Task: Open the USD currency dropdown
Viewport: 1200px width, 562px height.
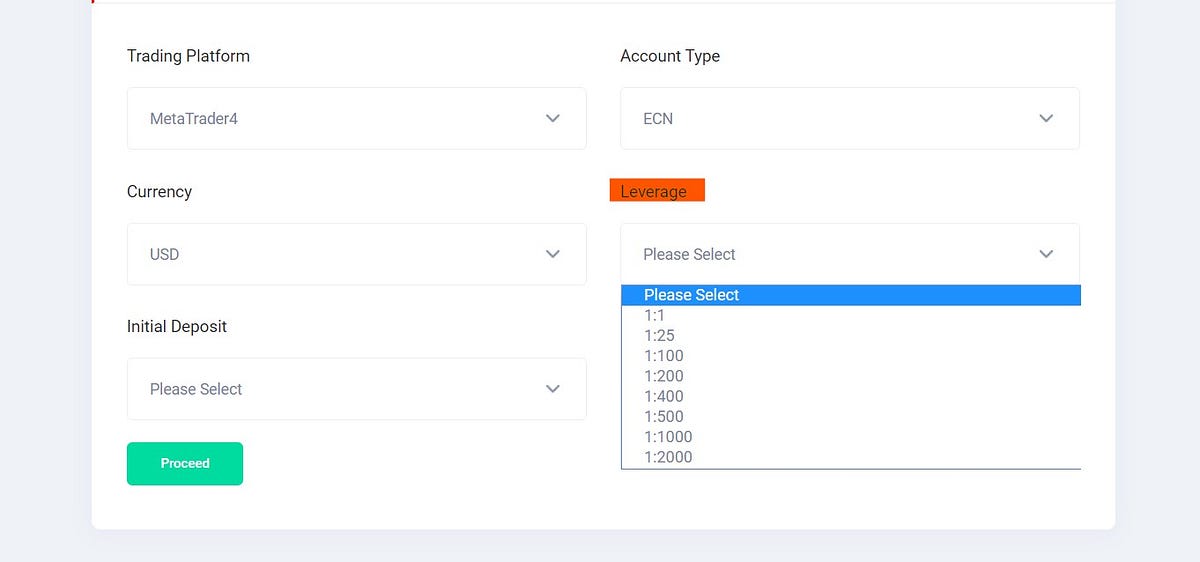Action: tap(356, 254)
